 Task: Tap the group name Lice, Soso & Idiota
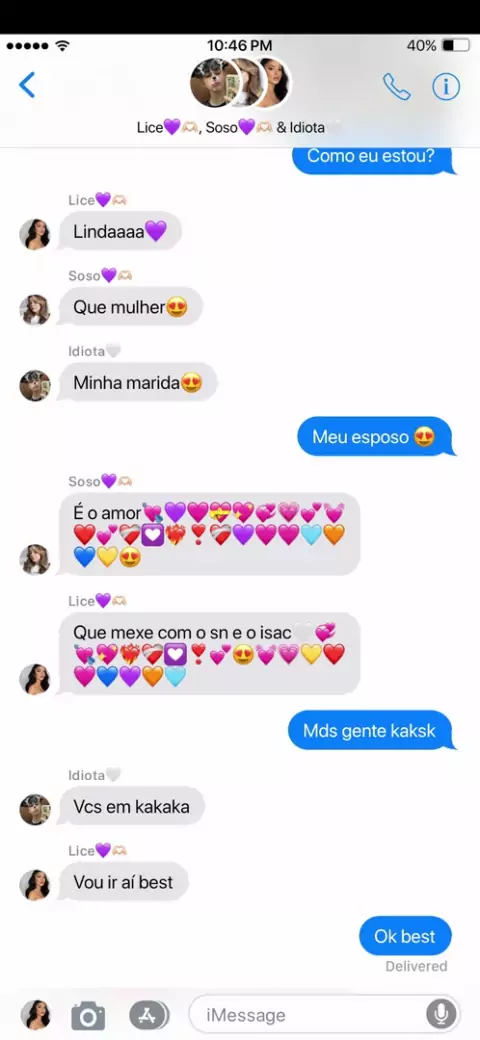click(x=240, y=127)
